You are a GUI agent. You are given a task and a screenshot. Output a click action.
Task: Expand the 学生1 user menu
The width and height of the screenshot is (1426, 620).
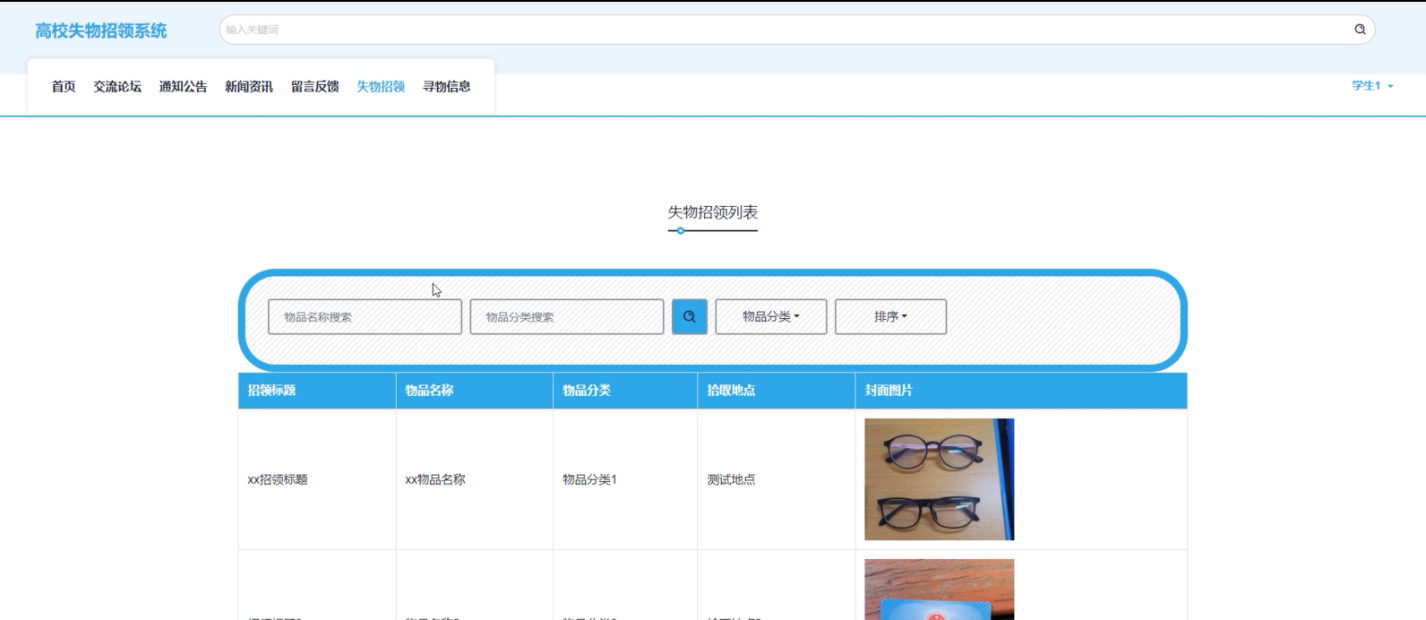[x=1372, y=86]
